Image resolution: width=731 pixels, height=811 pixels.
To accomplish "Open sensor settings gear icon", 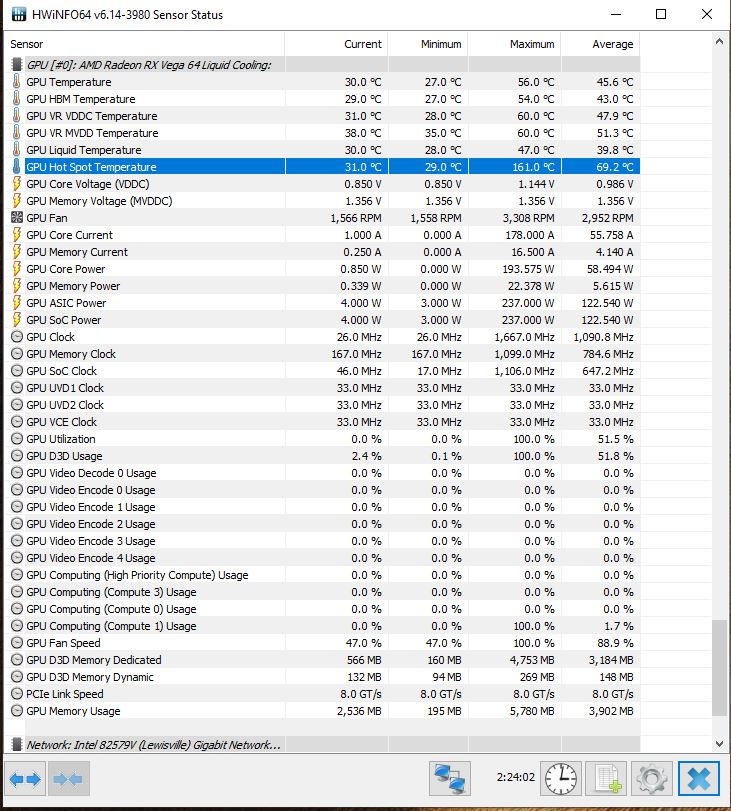I will 651,778.
